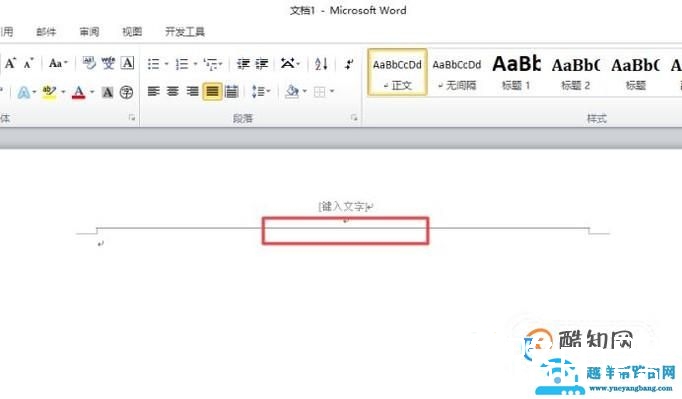Toggle Show/Hide paragraph marks
Screen dimensions: 682x399
348,64
